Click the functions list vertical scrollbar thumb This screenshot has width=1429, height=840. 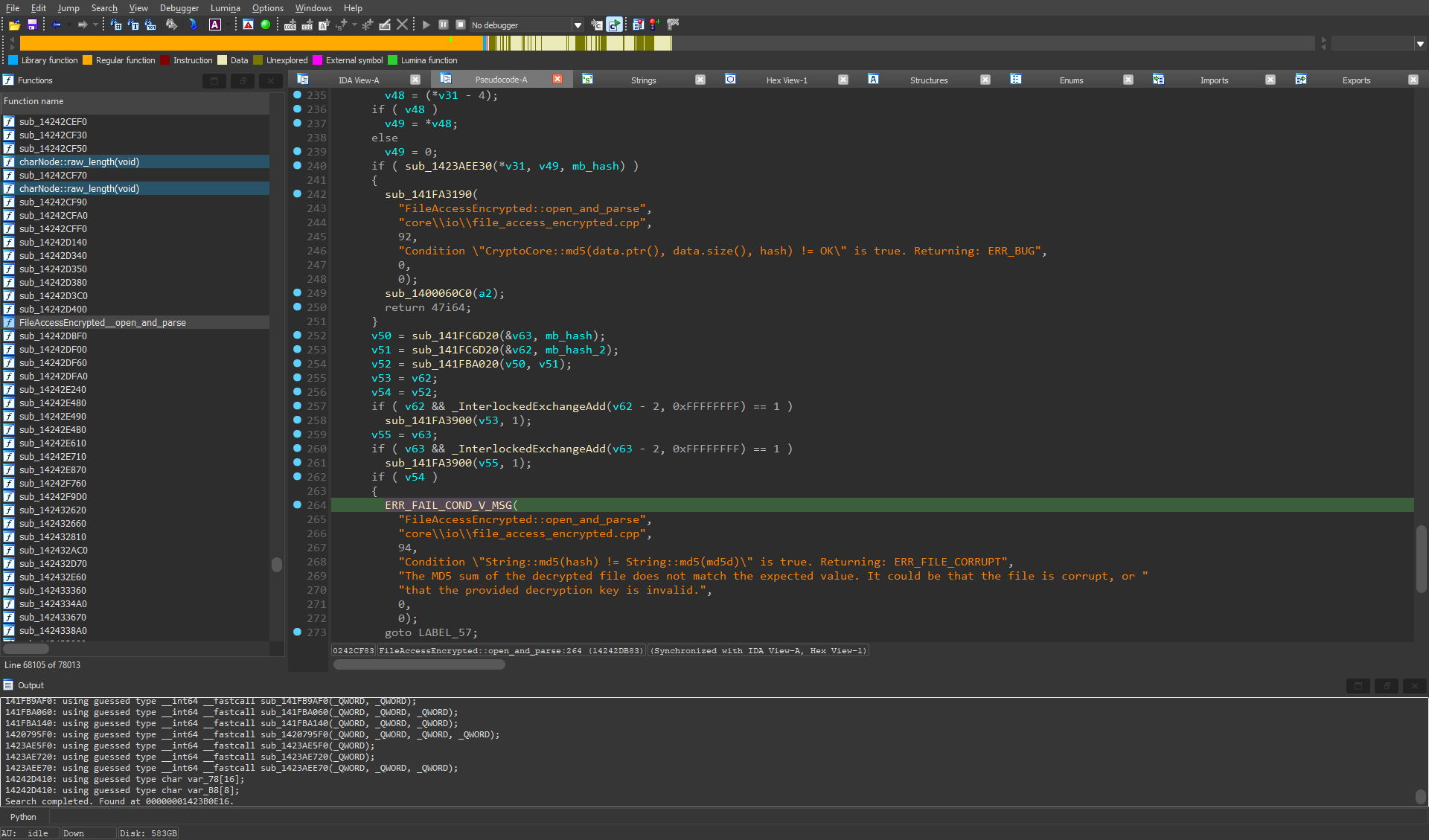[277, 565]
